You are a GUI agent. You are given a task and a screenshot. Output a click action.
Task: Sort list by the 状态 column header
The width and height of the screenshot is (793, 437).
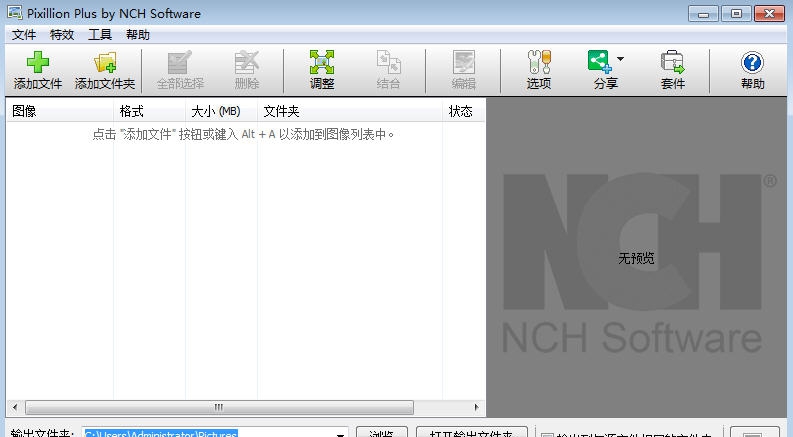pos(463,111)
